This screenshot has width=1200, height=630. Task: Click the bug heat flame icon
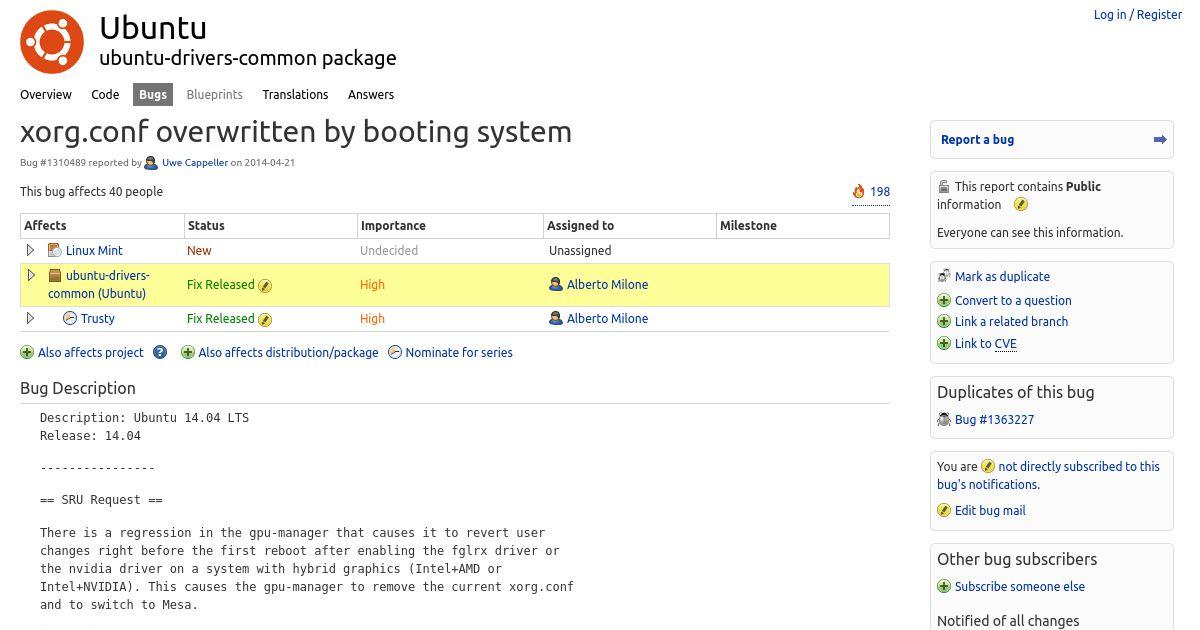(x=858, y=191)
